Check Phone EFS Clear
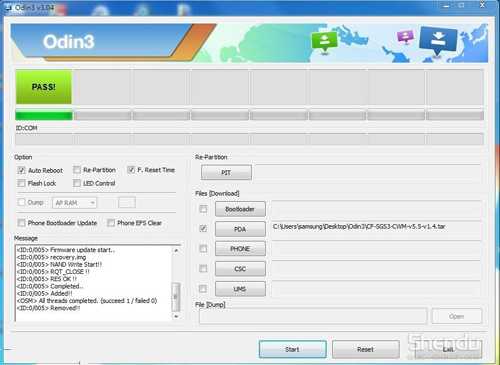 tap(111, 223)
